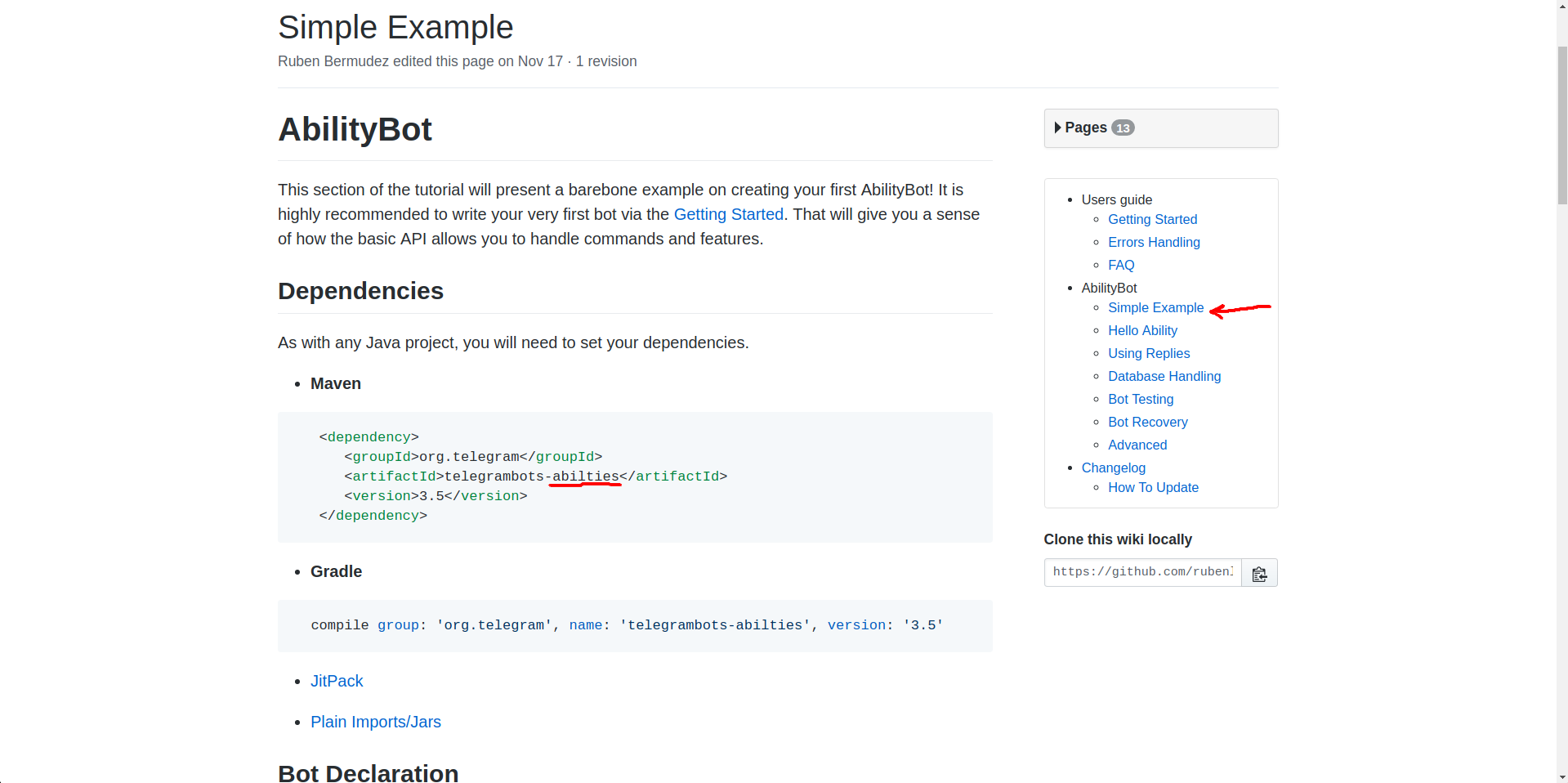Open the Bot Recovery page
Screen dimensions: 1568x783
pyautogui.click(x=1147, y=422)
